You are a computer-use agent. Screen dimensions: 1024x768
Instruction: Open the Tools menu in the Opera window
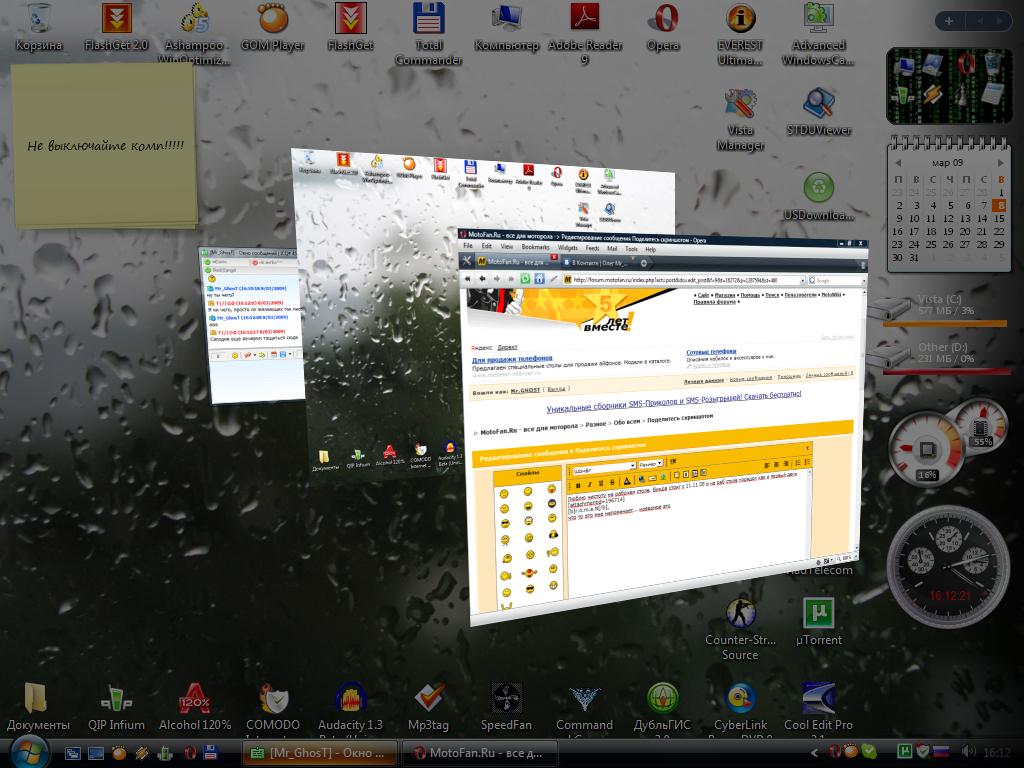click(x=631, y=249)
